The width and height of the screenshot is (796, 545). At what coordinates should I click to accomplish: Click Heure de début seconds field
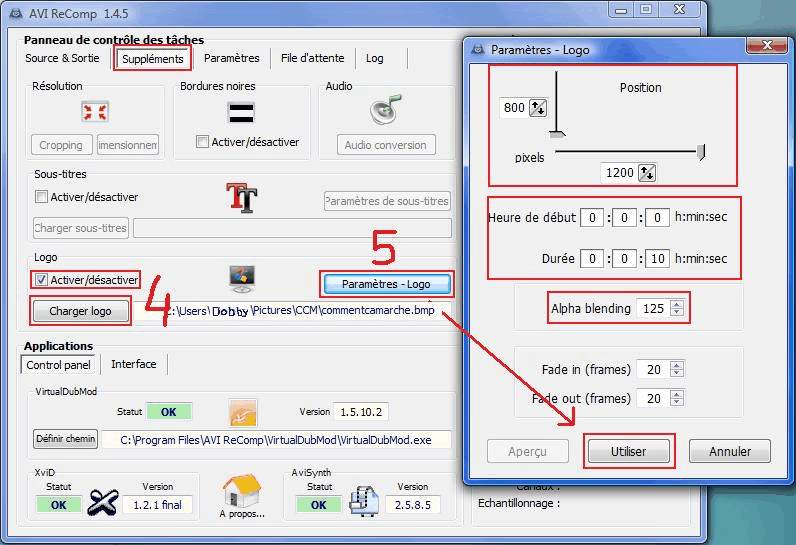coord(657,218)
